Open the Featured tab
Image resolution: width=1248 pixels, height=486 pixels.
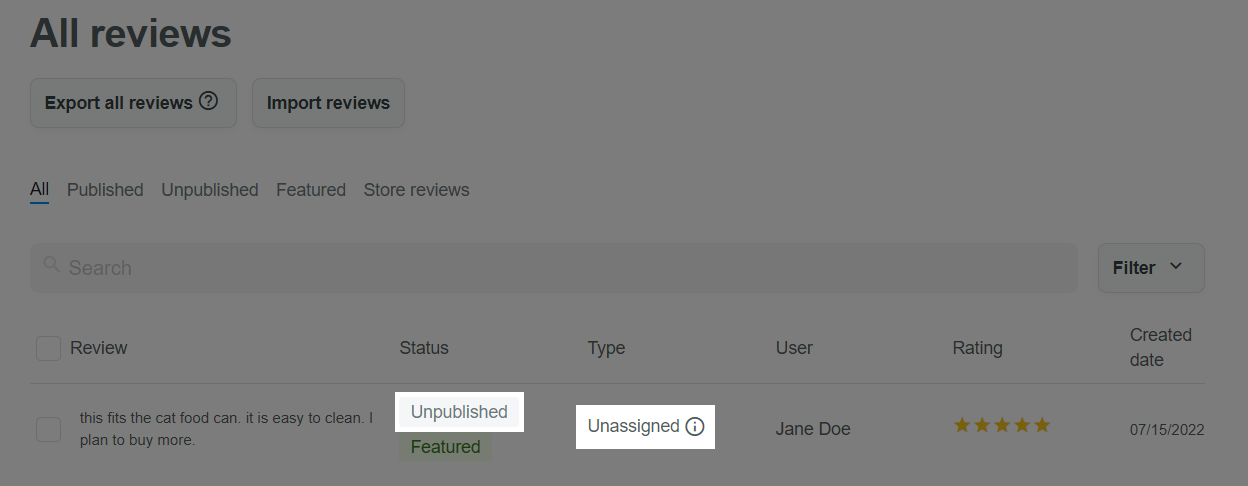pyautogui.click(x=311, y=190)
